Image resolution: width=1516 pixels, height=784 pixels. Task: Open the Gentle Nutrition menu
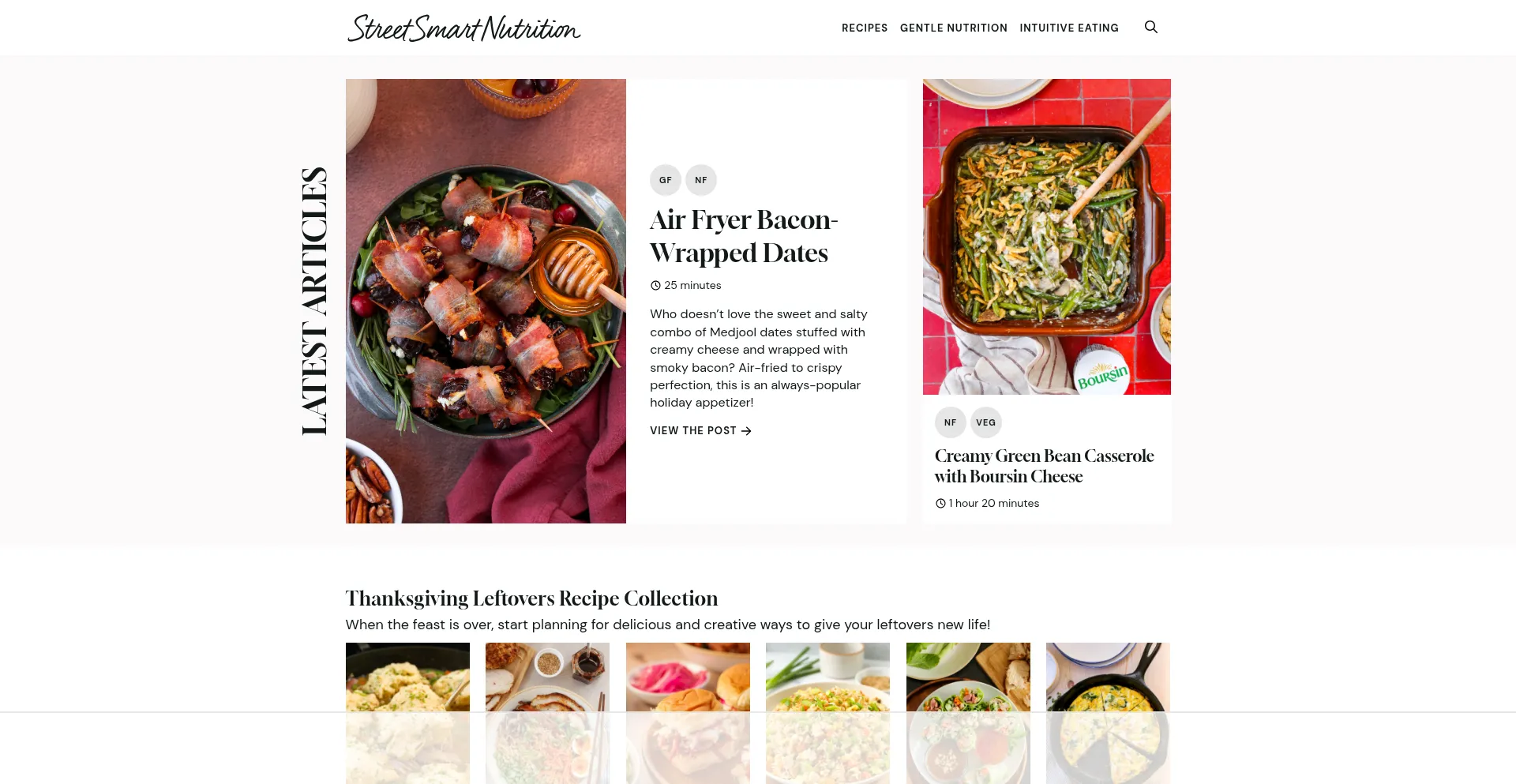[954, 28]
